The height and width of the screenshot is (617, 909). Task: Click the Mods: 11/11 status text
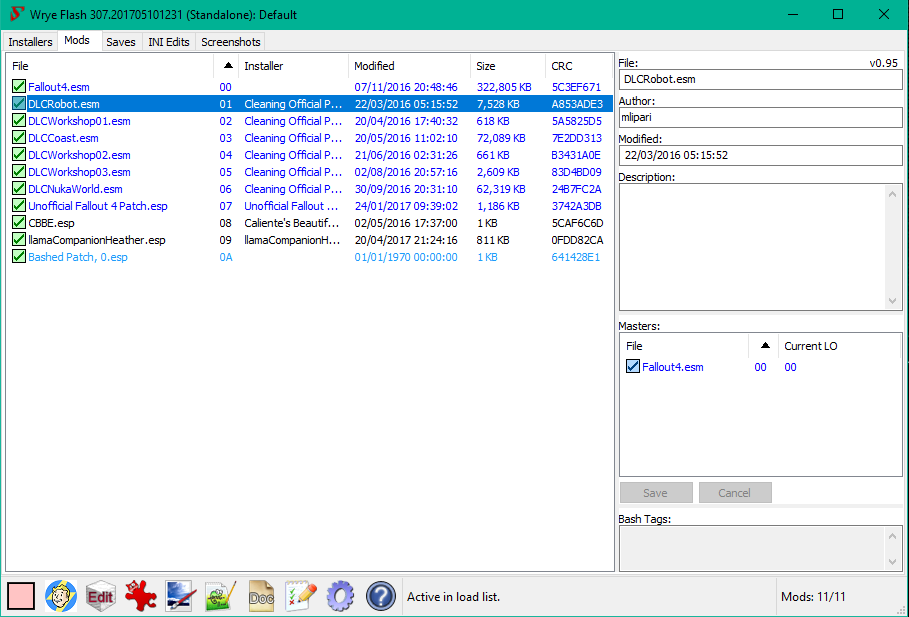(x=813, y=596)
